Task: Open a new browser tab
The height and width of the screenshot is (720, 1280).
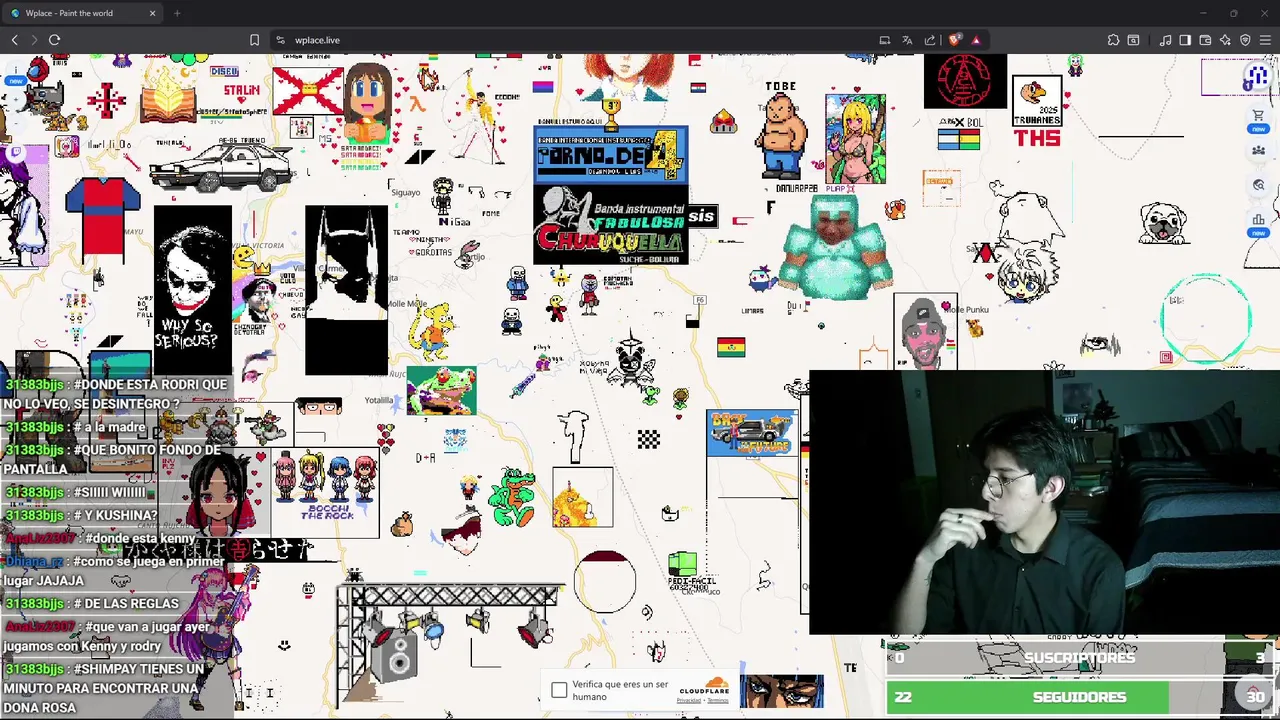Action: [177, 13]
